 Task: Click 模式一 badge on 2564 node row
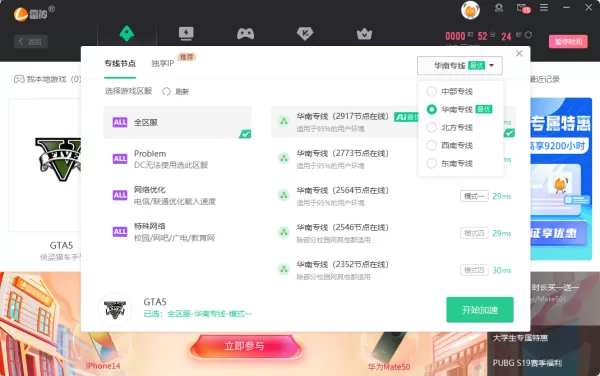click(474, 196)
